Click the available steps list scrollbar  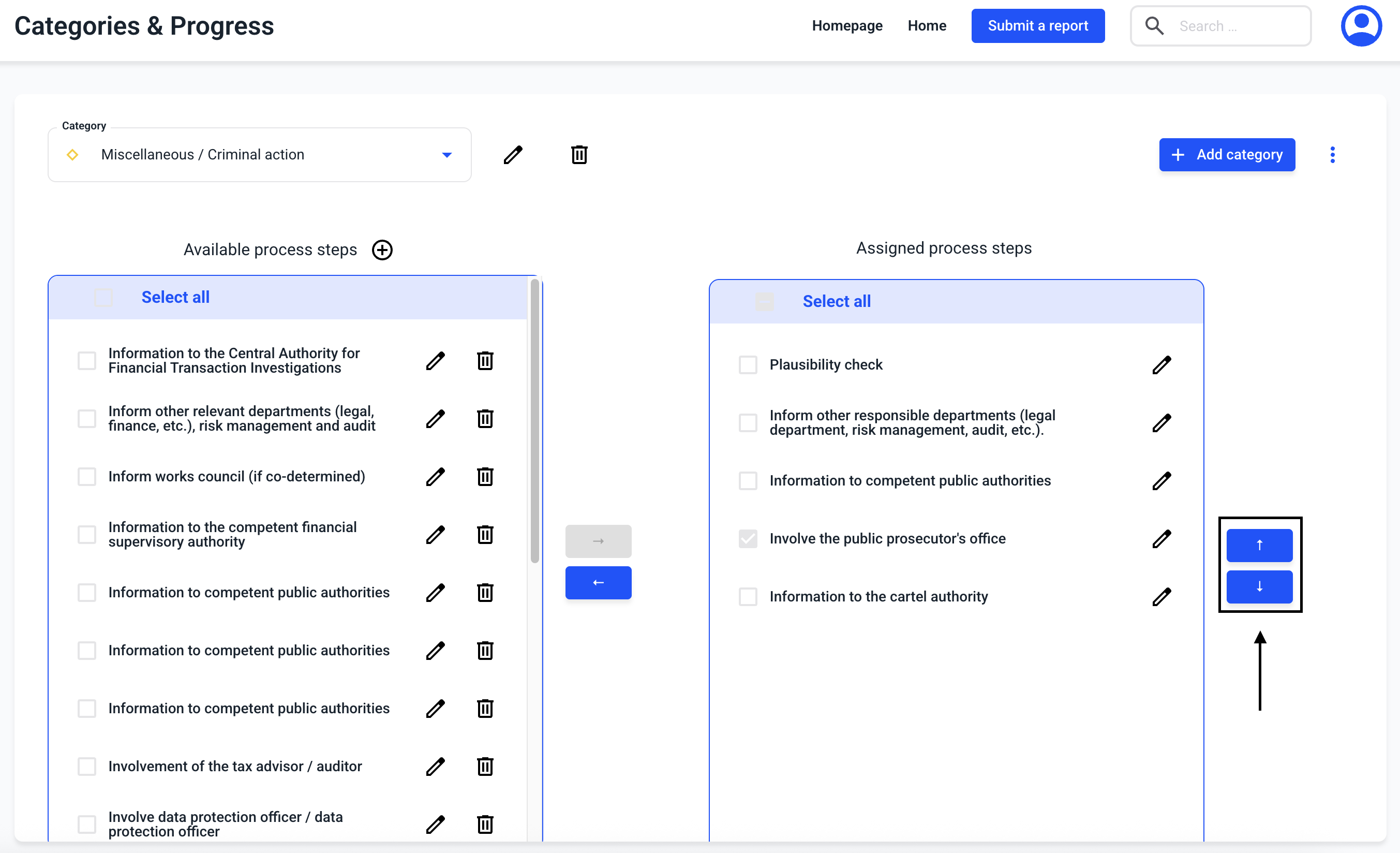[x=534, y=420]
